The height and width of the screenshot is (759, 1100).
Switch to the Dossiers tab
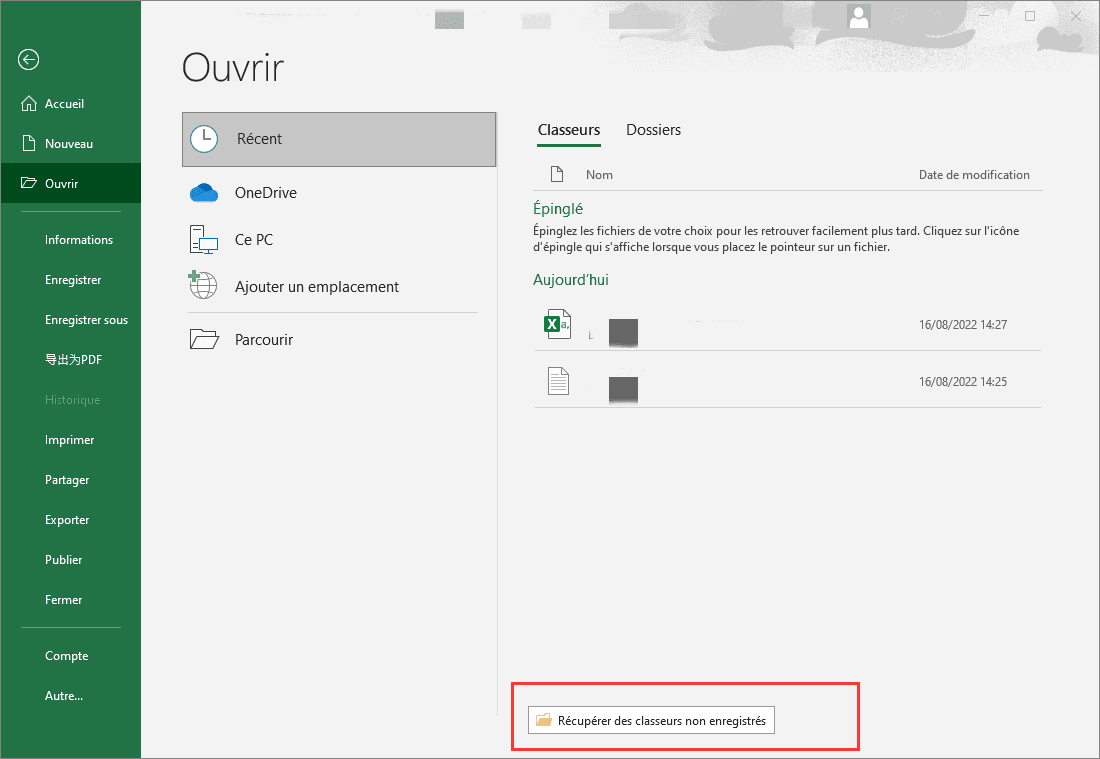click(x=653, y=130)
